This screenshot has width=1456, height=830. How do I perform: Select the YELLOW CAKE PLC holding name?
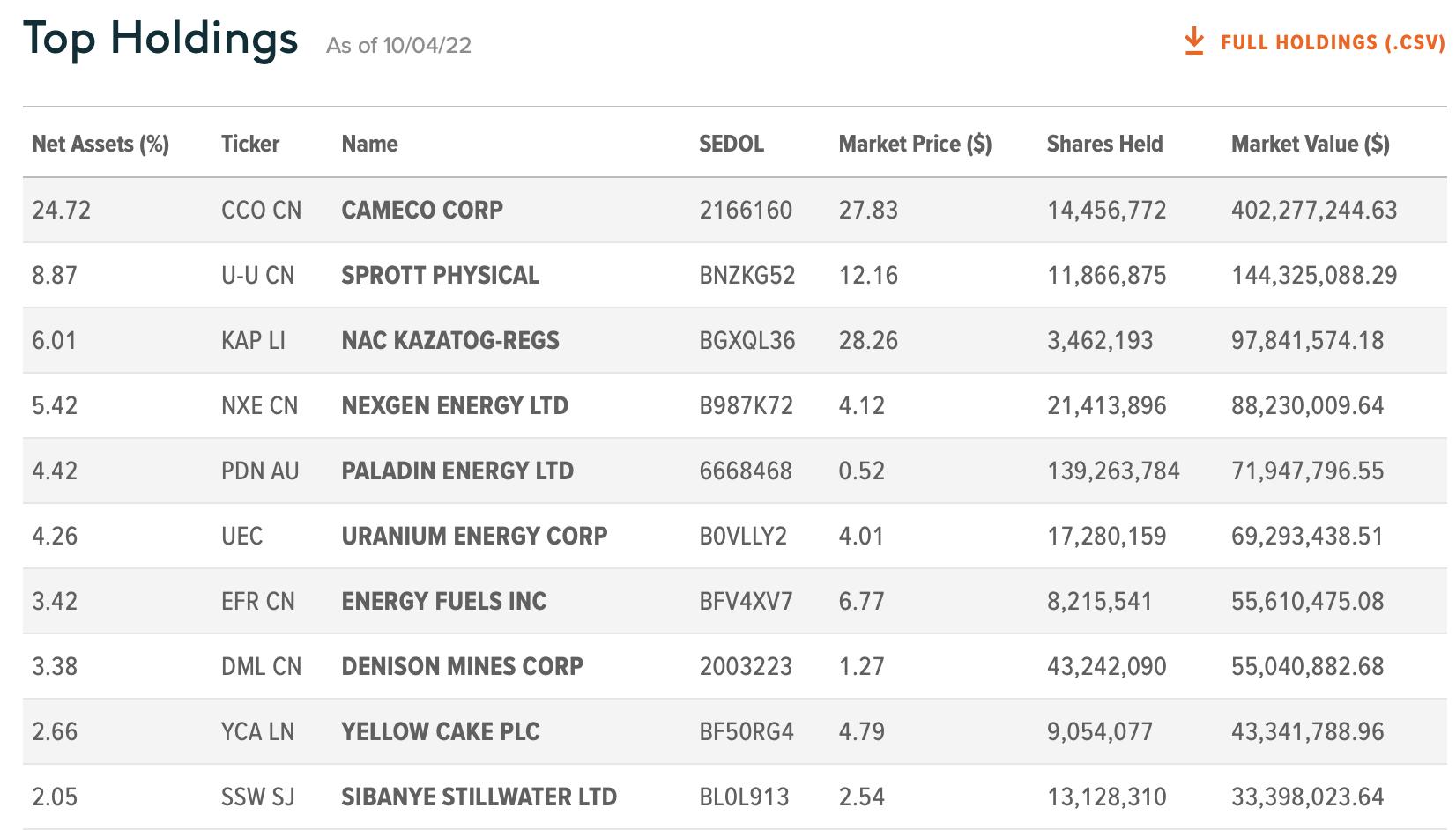coord(441,731)
